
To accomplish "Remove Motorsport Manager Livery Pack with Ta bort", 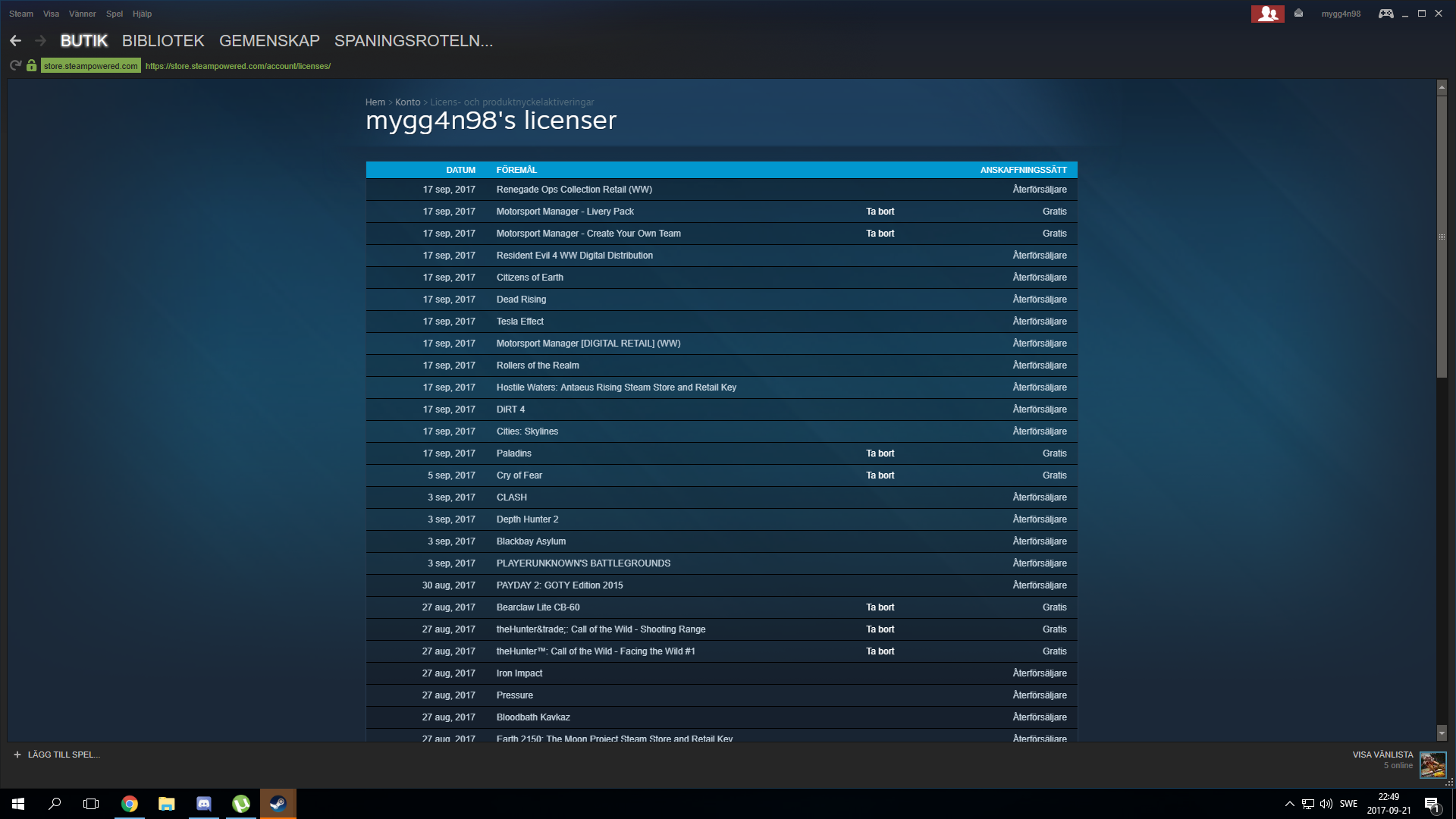I will [x=880, y=212].
